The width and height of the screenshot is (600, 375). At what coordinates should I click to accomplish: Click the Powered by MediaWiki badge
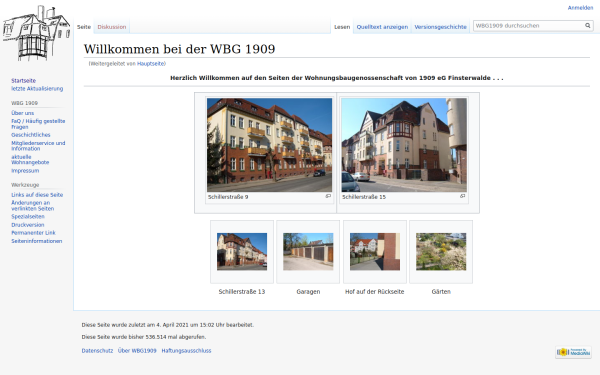coord(573,352)
